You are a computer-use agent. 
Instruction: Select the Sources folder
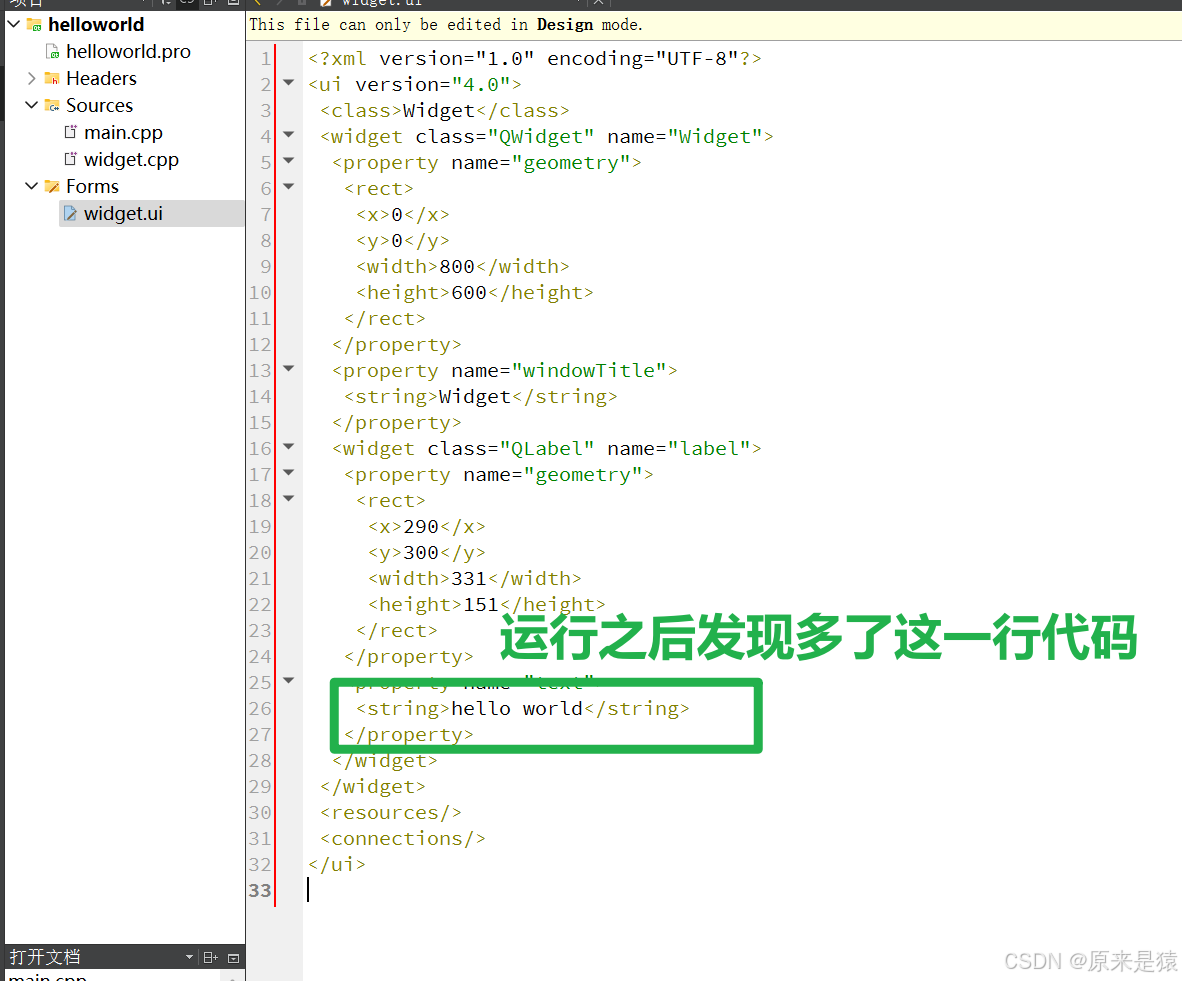point(99,105)
